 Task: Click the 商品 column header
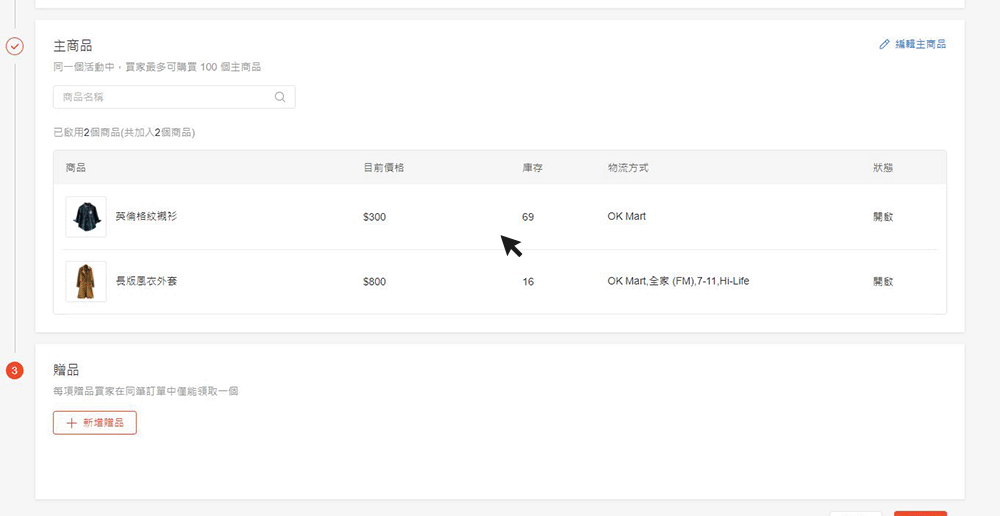pyautogui.click(x=76, y=167)
